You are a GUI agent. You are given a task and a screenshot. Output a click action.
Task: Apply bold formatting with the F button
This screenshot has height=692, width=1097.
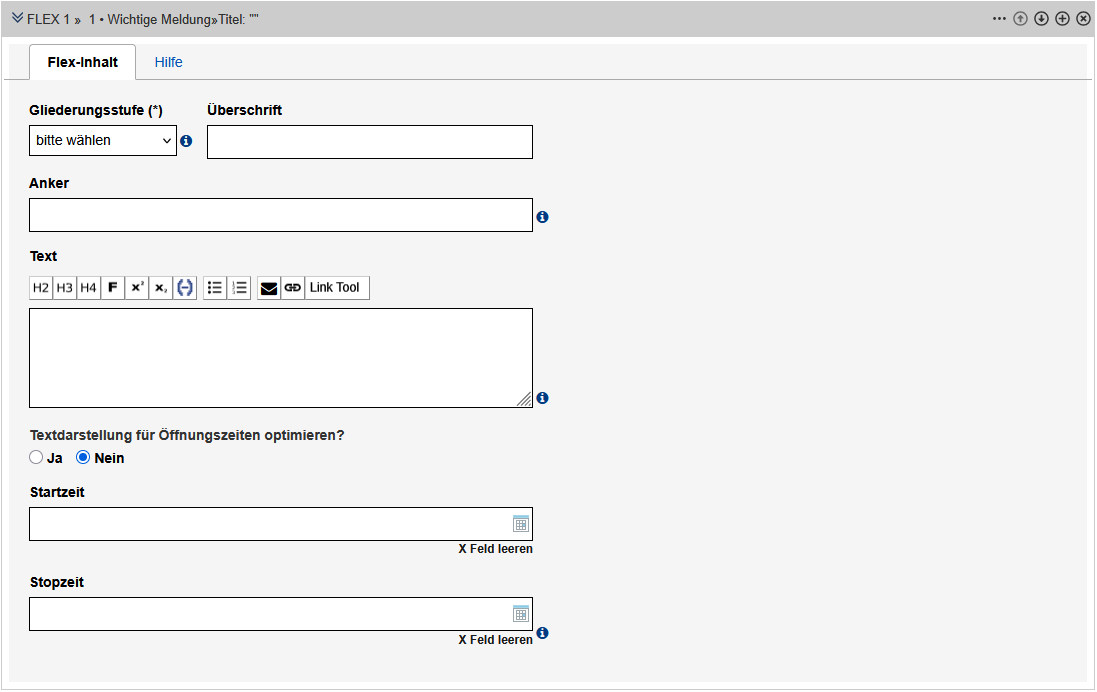click(113, 288)
